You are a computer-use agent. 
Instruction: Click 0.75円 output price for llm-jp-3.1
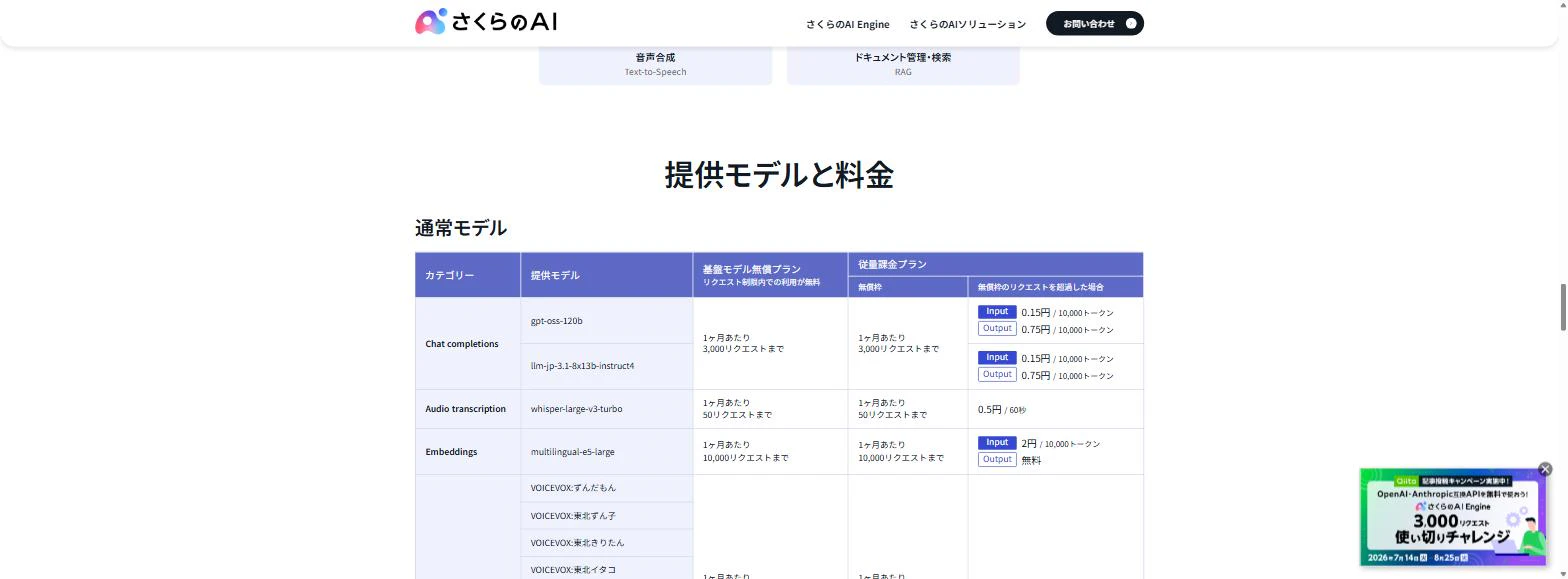click(x=1067, y=376)
